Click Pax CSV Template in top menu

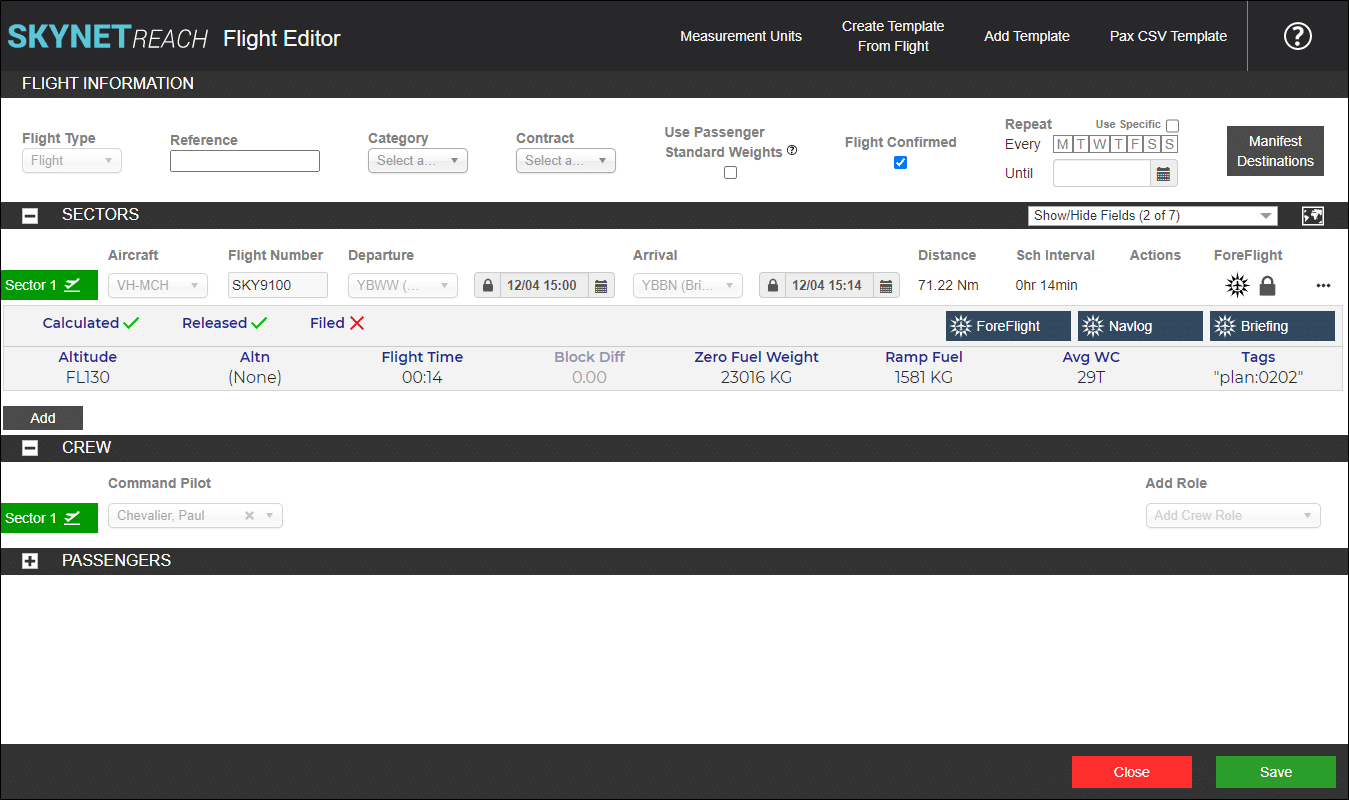[x=1168, y=36]
